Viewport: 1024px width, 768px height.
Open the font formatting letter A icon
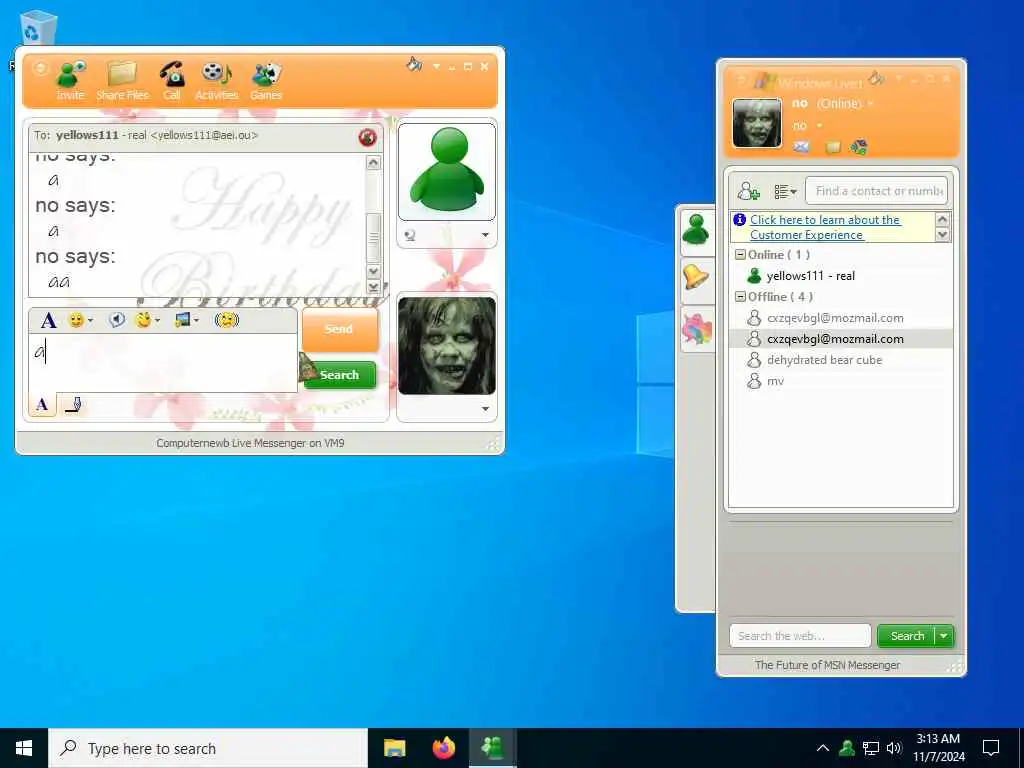pos(48,321)
